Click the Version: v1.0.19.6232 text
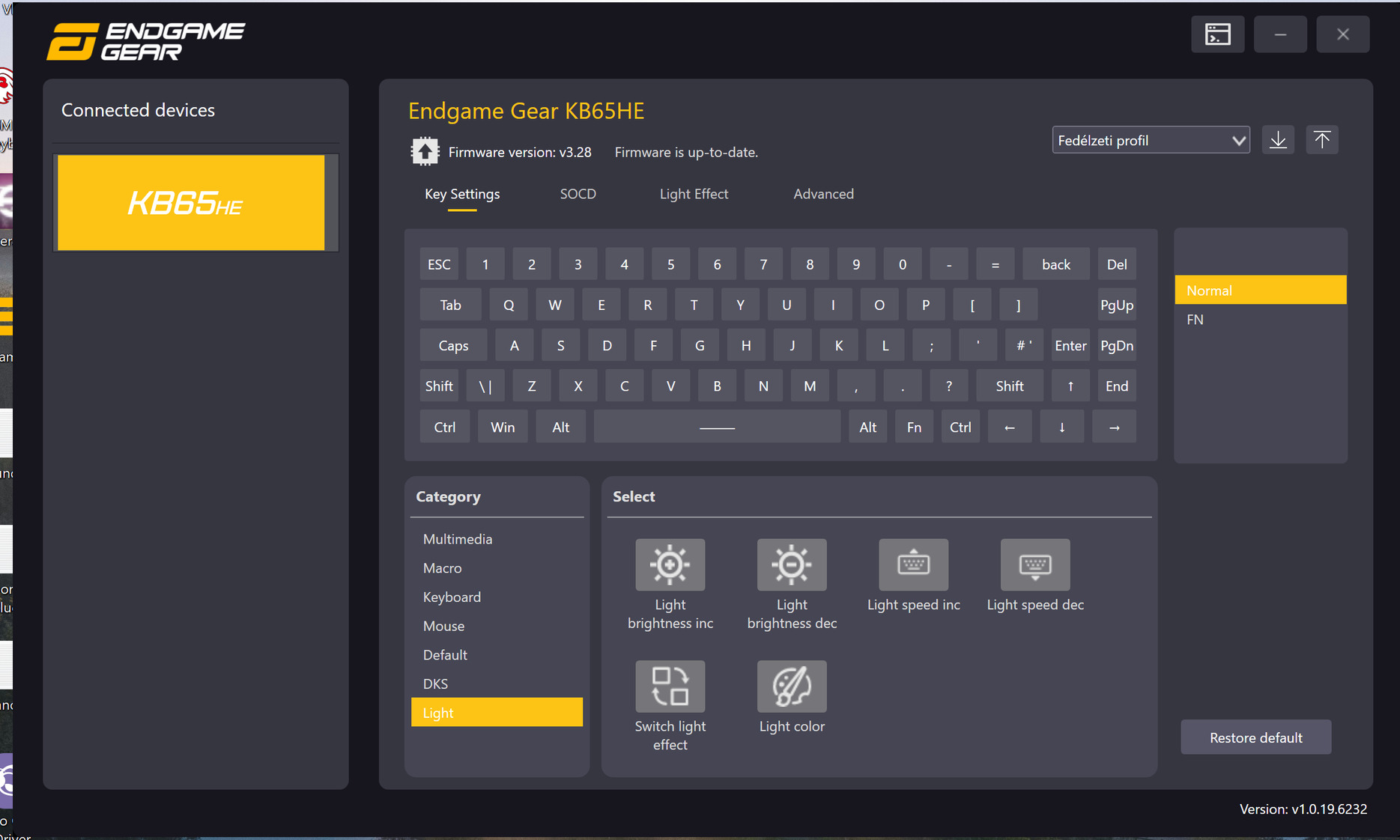The width and height of the screenshot is (1400, 840). pyautogui.click(x=1303, y=809)
